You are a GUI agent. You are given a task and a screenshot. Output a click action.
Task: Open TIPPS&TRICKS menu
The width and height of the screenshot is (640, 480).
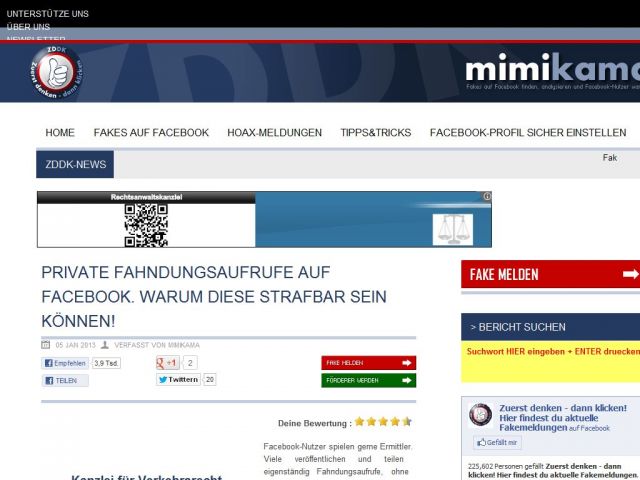tap(376, 133)
